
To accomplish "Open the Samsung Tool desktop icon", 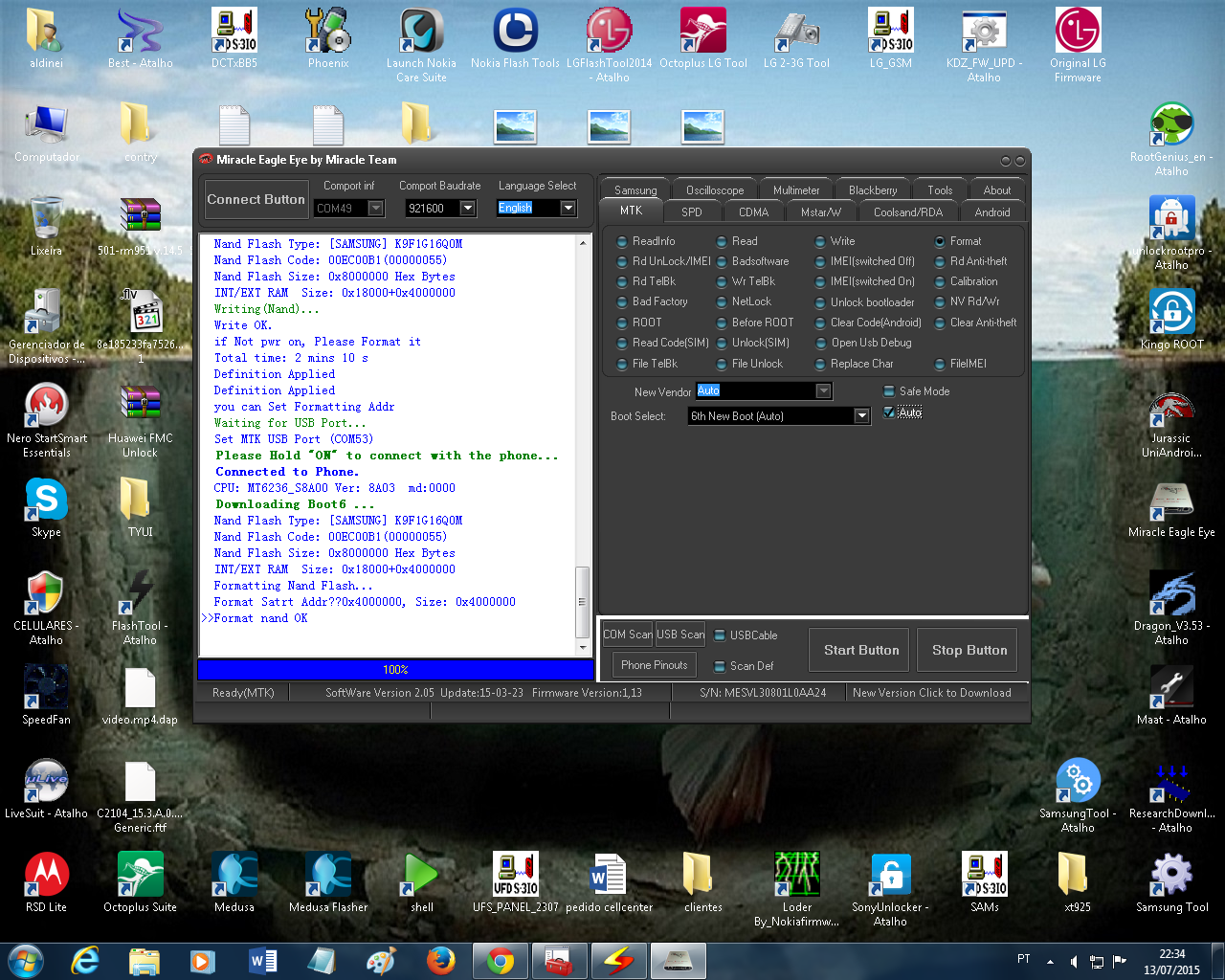I will tap(1171, 875).
